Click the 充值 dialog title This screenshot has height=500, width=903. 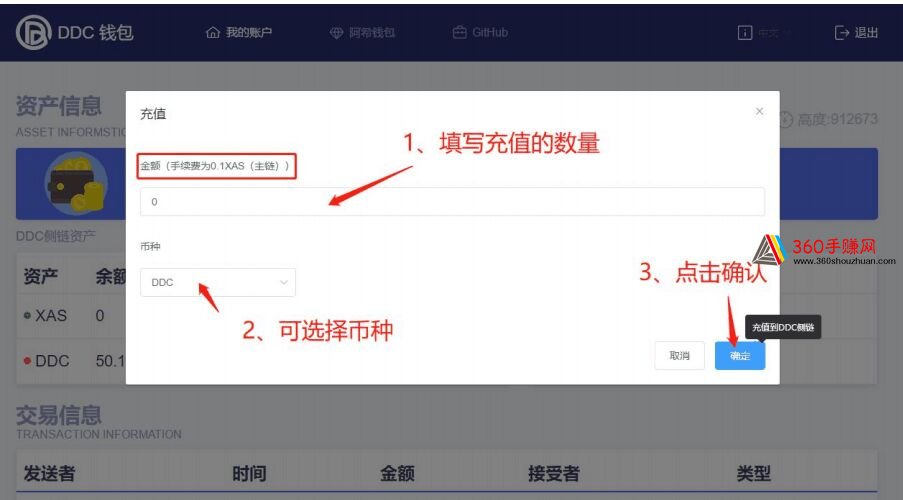[x=153, y=113]
